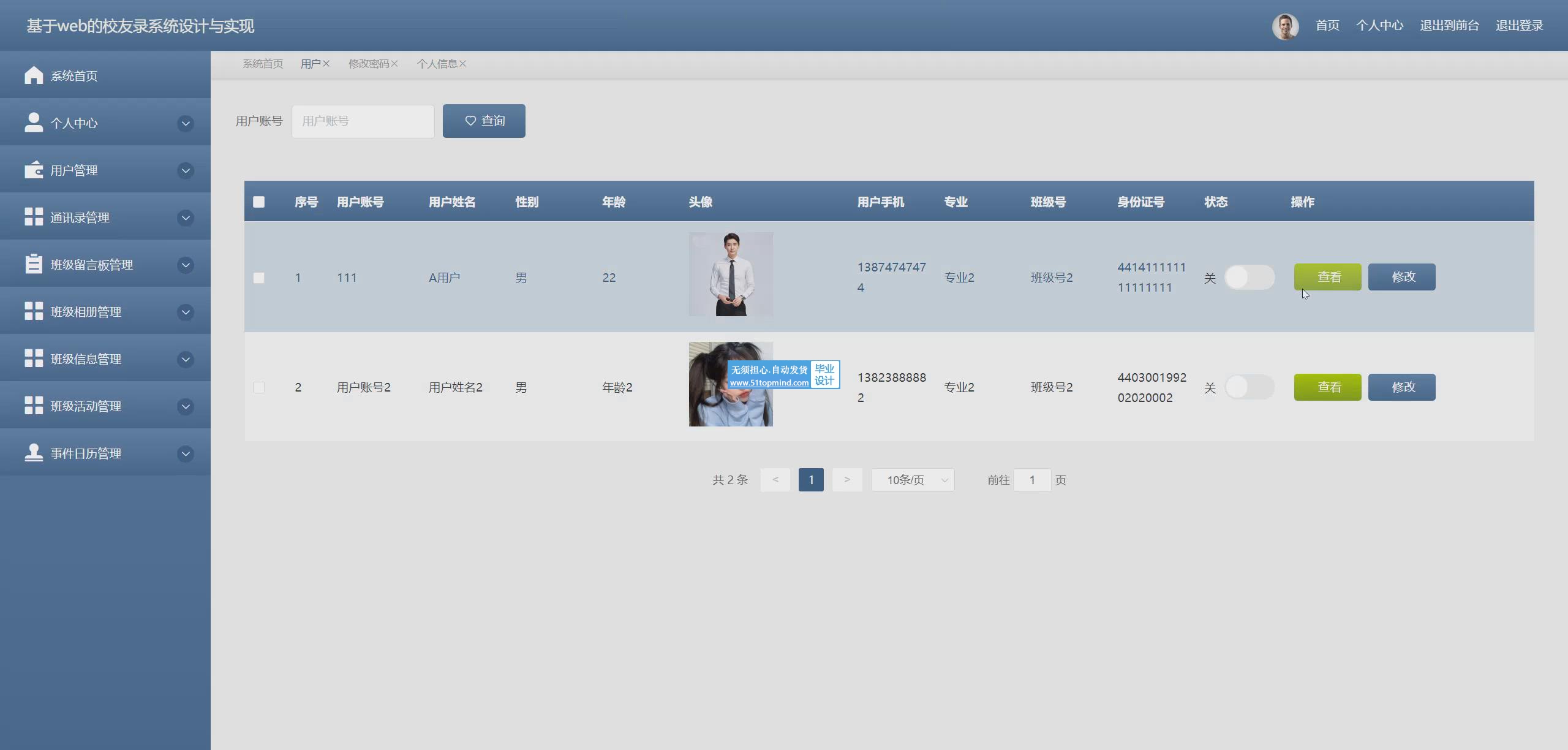Expand the 班级相册管理 menu chevron
Viewport: 1568px width, 750px height.
(x=186, y=312)
